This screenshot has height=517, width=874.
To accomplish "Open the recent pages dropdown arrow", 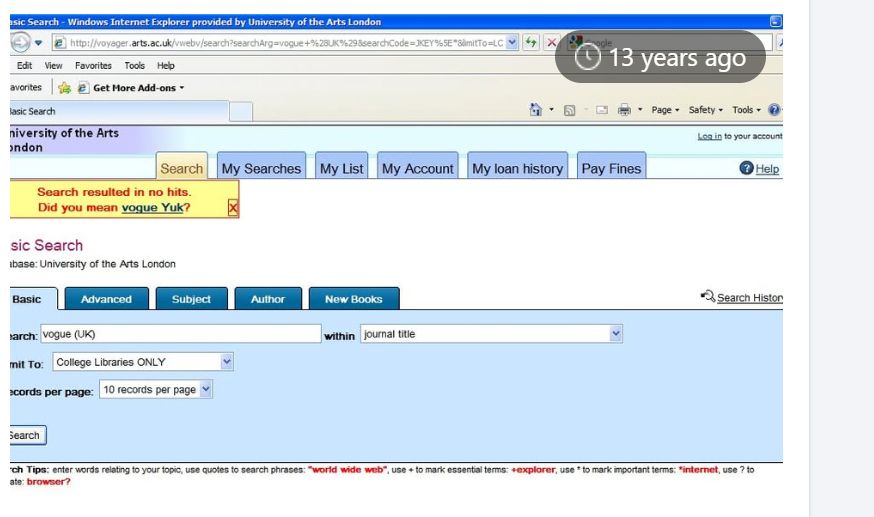I will 38,43.
